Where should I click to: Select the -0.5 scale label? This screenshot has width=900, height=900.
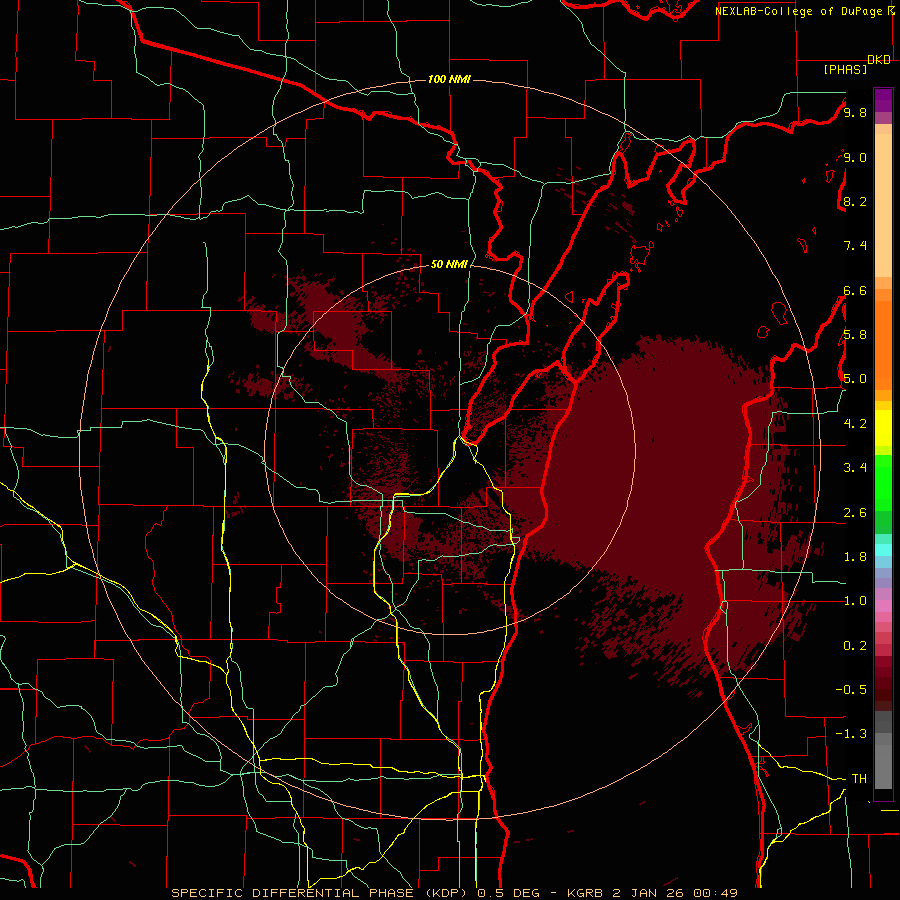coord(851,690)
